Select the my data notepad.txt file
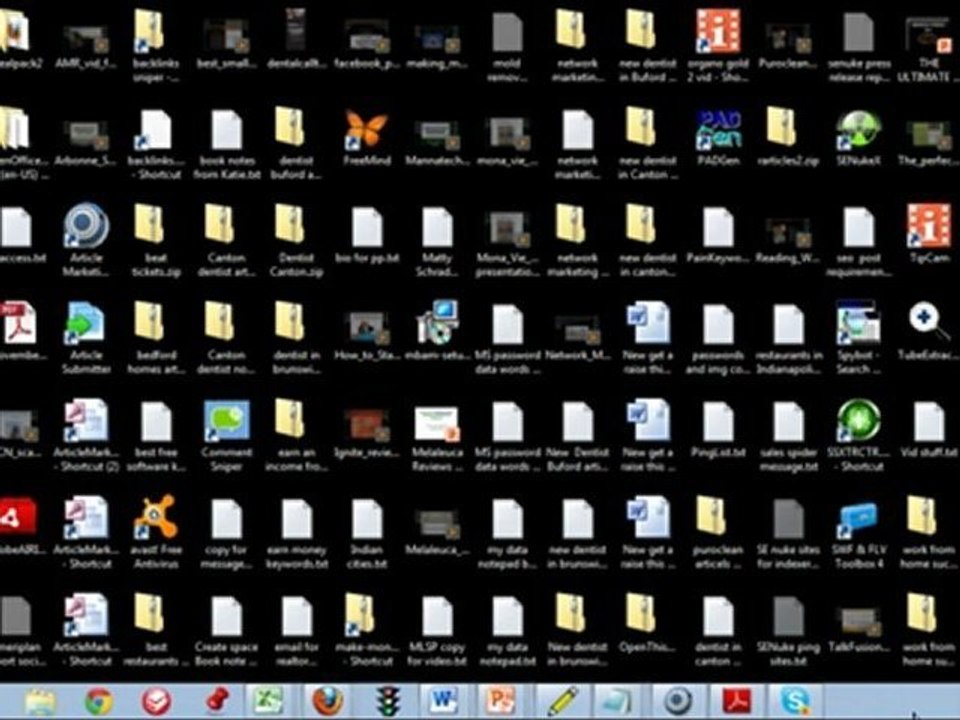The height and width of the screenshot is (720, 960). coord(507,629)
